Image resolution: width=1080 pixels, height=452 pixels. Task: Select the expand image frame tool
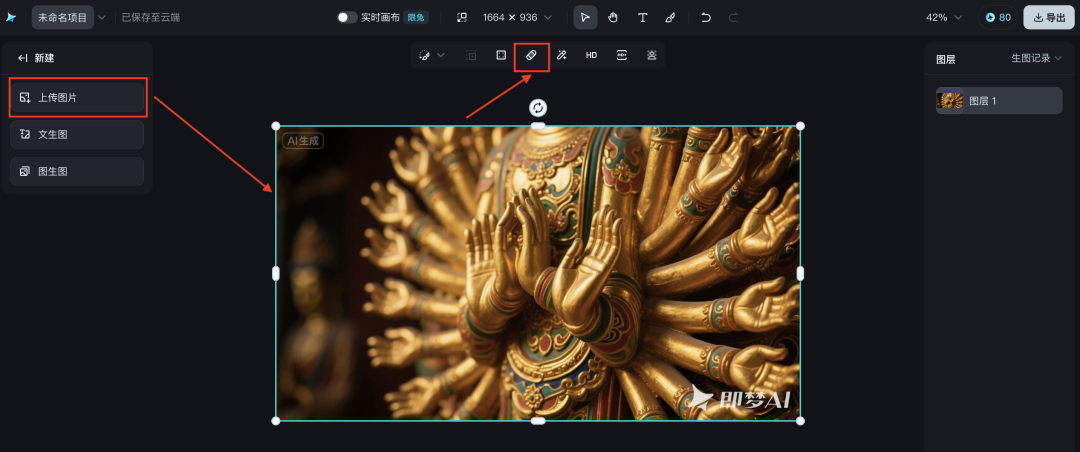pos(501,55)
